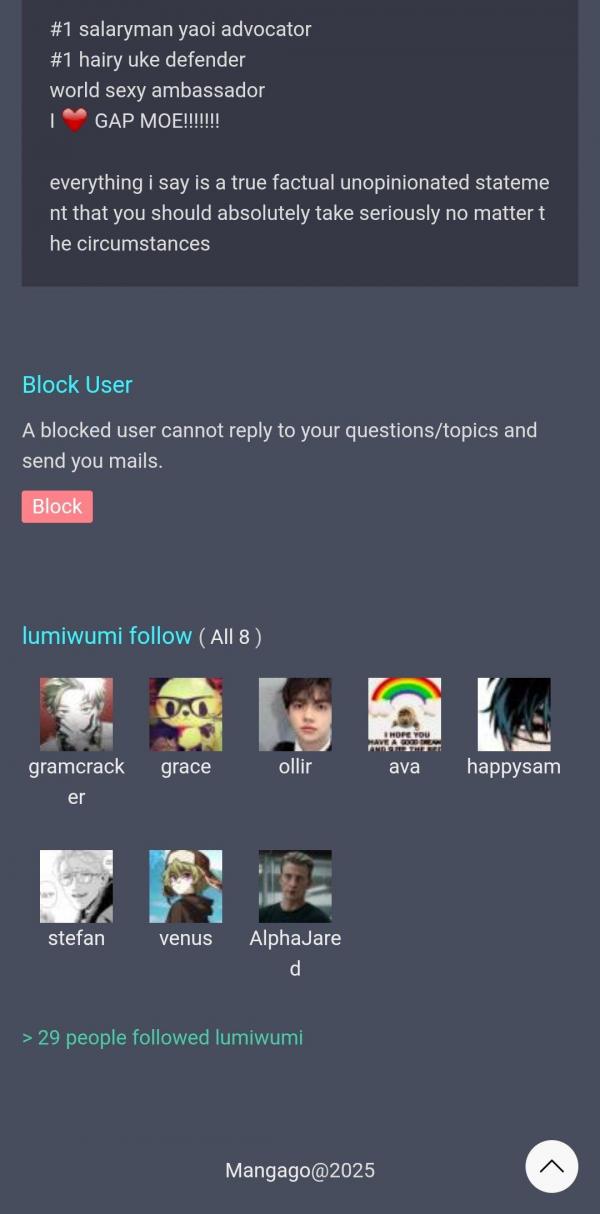Click the AlphaJared username label
Viewport: 600px width, 1214px height.
(295, 953)
